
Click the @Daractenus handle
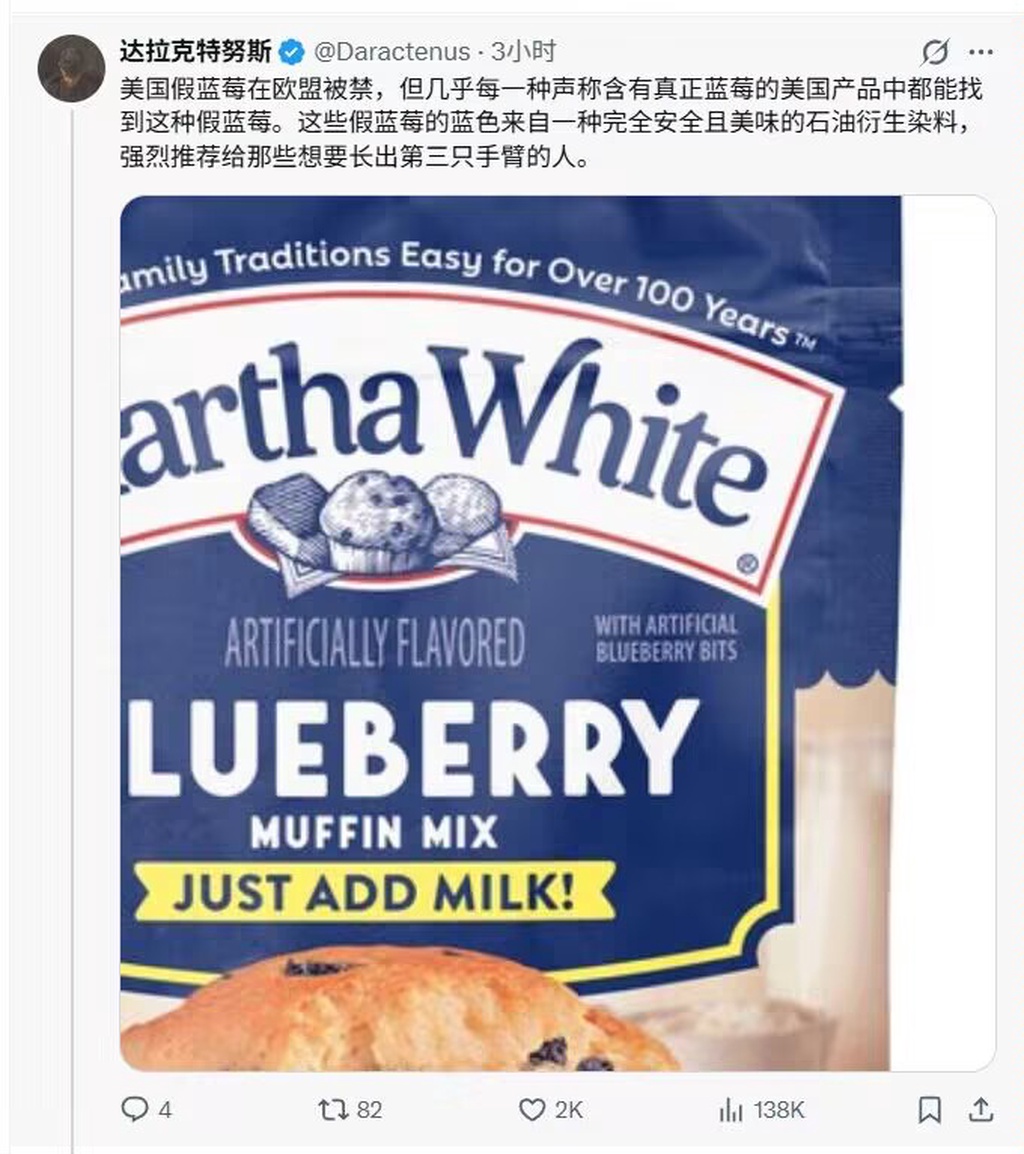click(392, 52)
